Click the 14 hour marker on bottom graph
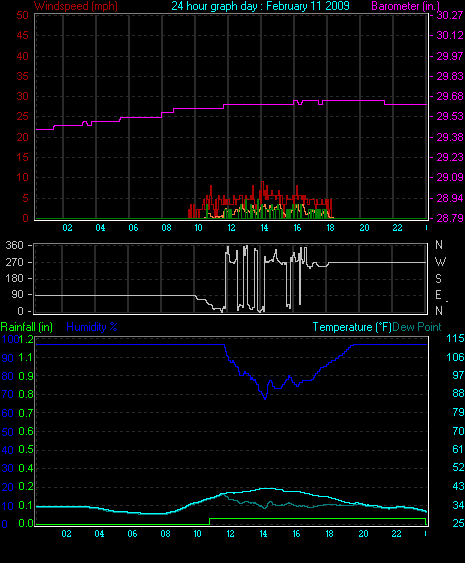 tap(263, 534)
